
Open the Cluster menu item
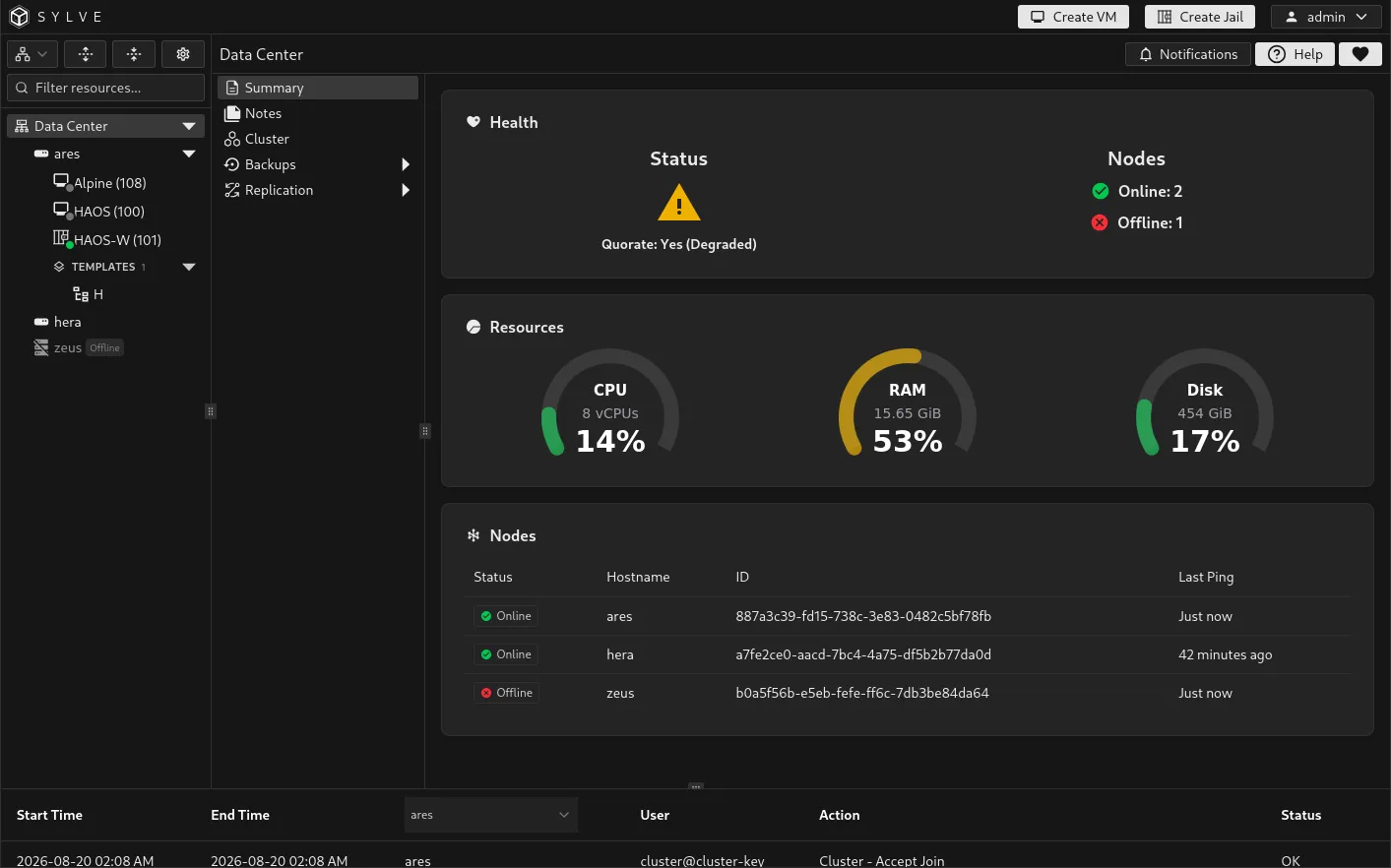click(318, 139)
